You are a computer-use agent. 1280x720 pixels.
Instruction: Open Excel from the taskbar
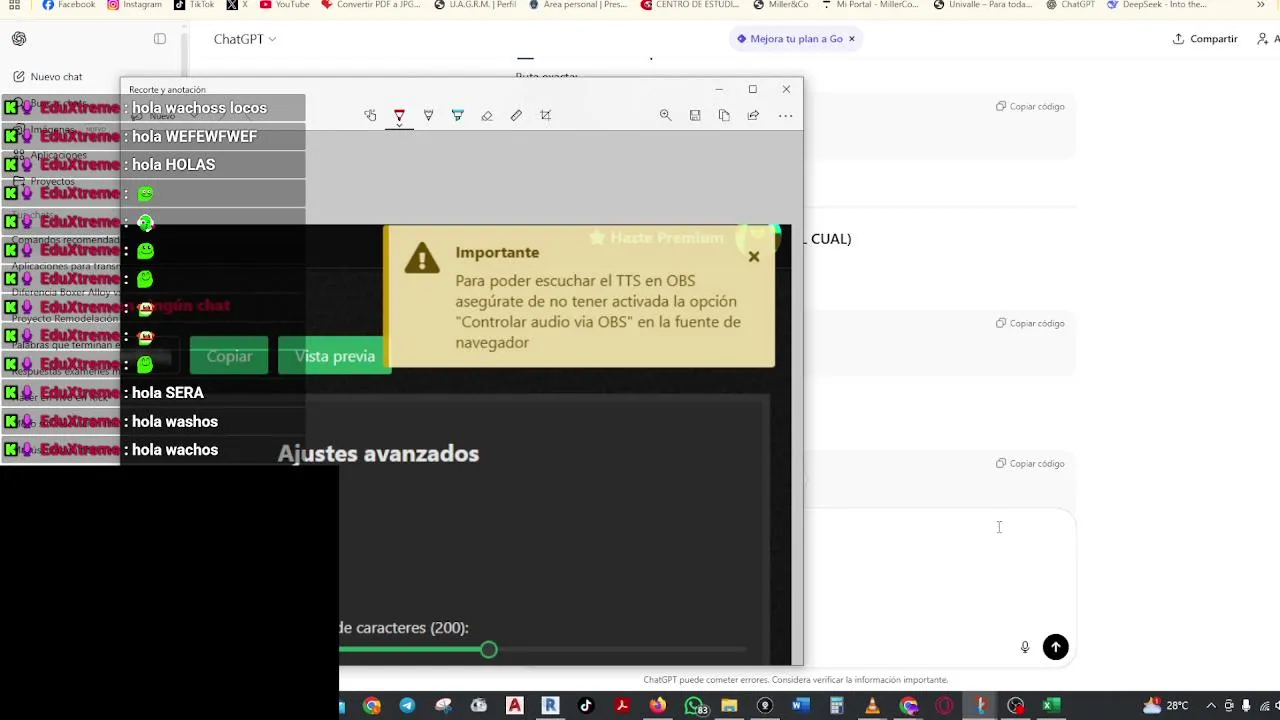pyautogui.click(x=1051, y=706)
